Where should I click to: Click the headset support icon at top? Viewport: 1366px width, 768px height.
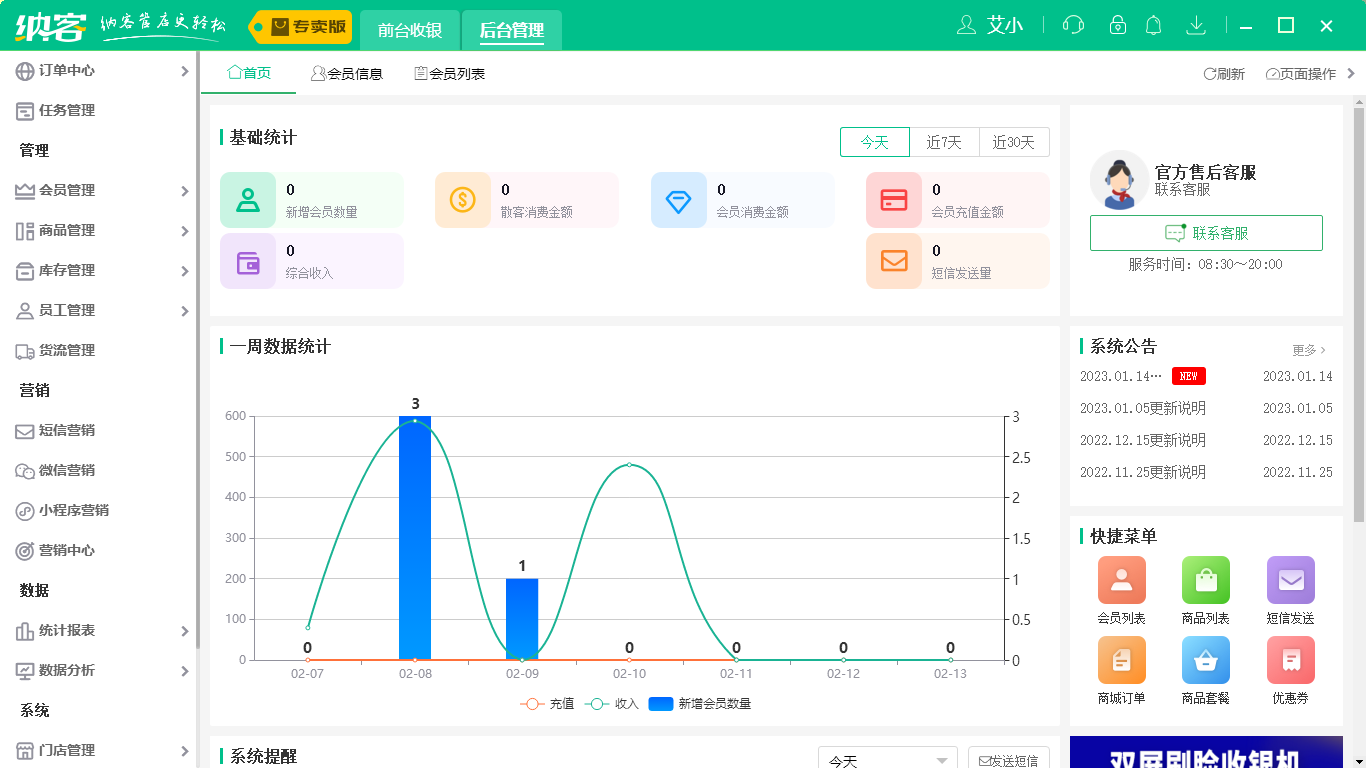click(1073, 24)
